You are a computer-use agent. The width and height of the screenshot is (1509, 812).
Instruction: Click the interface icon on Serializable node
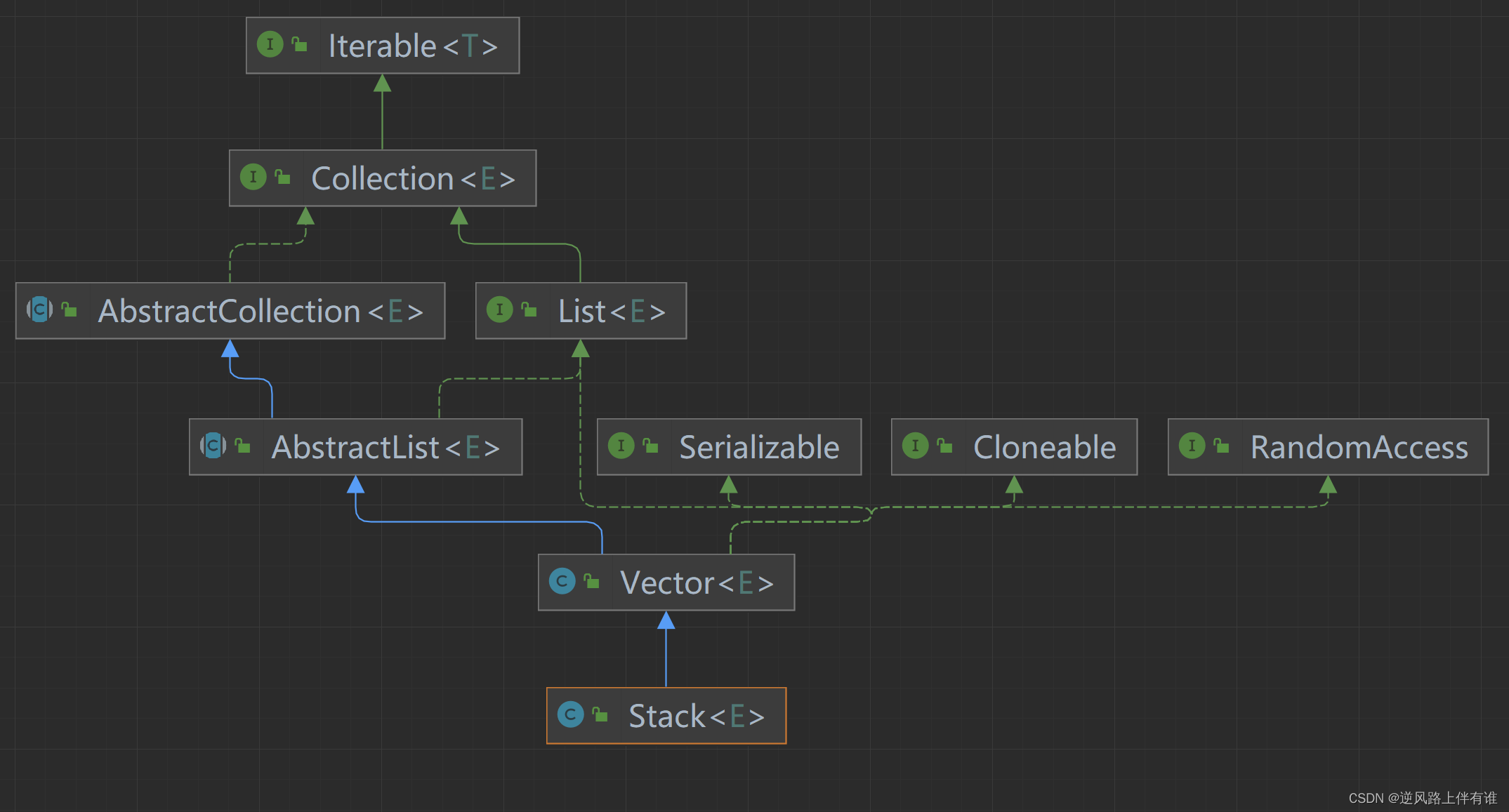tap(621, 446)
